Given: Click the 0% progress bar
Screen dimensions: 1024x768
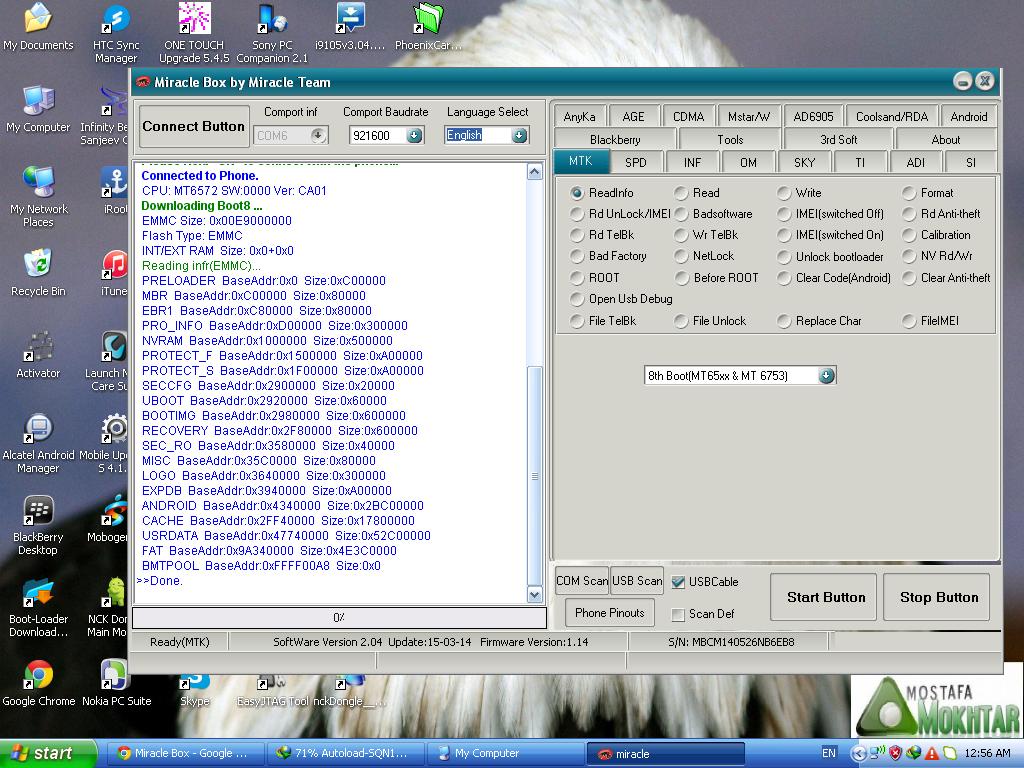Looking at the screenshot, I should (339, 617).
